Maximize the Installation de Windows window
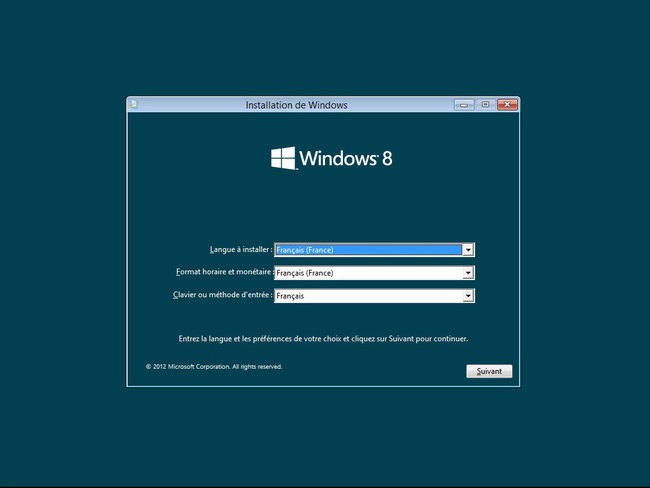 click(x=485, y=104)
